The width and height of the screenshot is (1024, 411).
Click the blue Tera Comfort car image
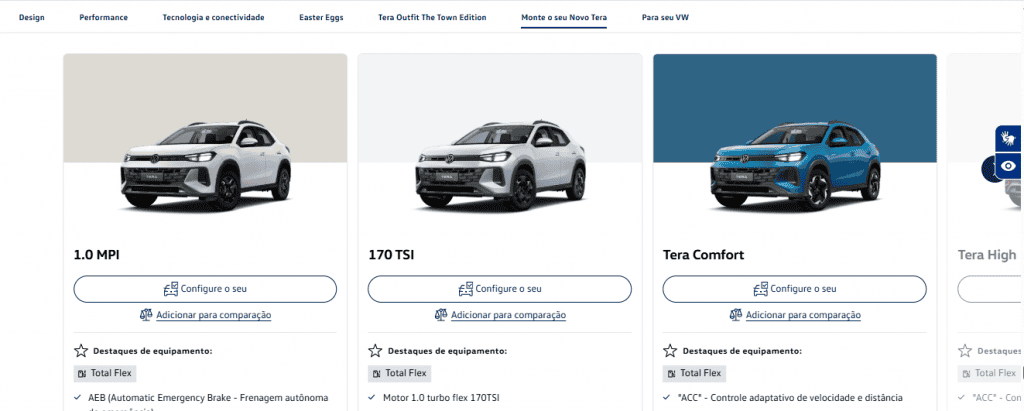(795, 165)
